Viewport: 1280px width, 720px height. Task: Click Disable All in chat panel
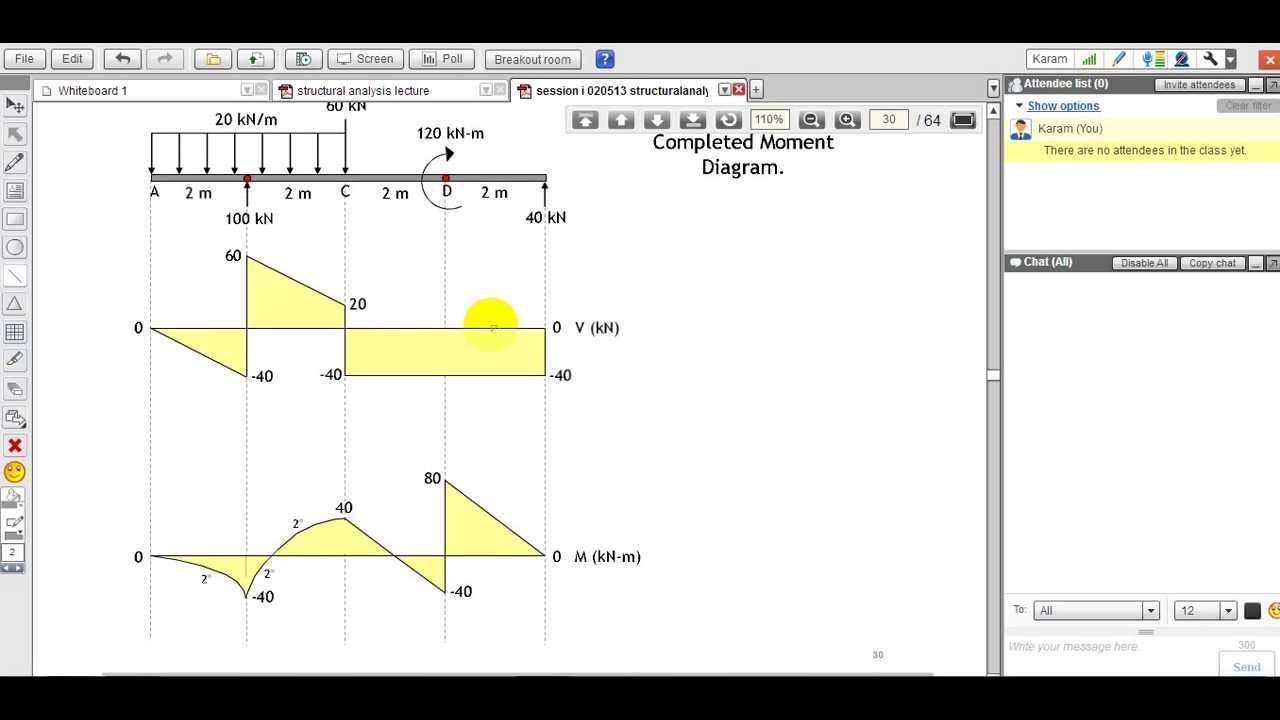click(x=1144, y=263)
